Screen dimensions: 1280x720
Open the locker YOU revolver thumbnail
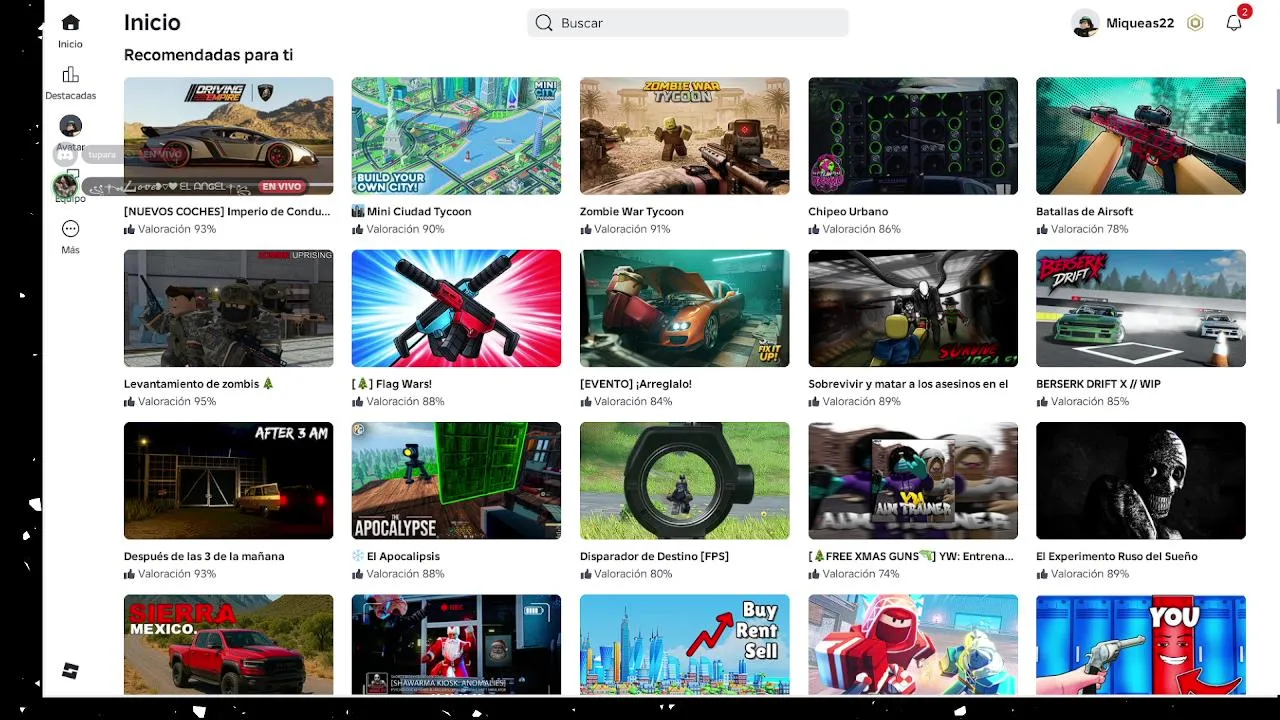1141,645
